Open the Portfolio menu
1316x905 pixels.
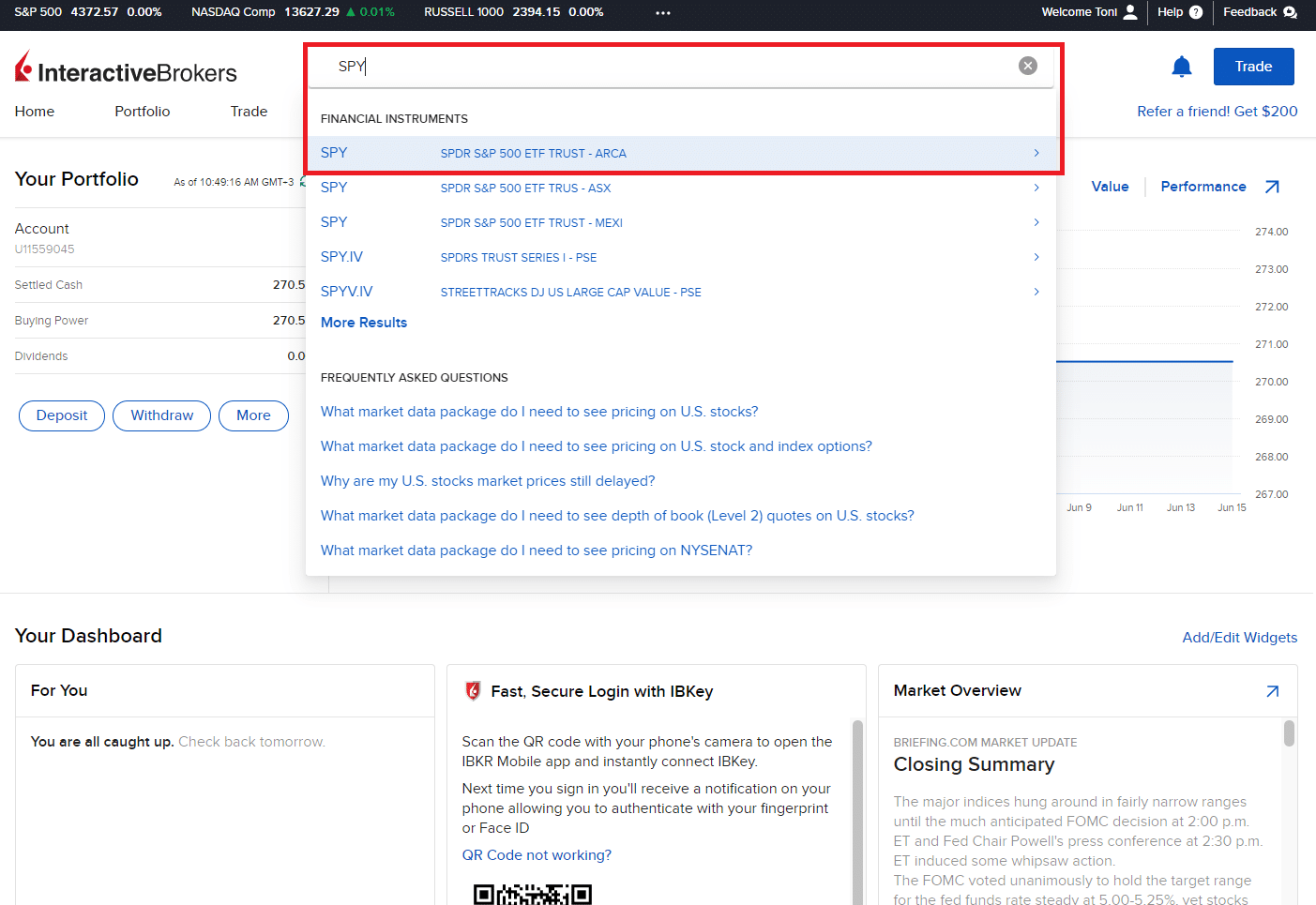143,112
